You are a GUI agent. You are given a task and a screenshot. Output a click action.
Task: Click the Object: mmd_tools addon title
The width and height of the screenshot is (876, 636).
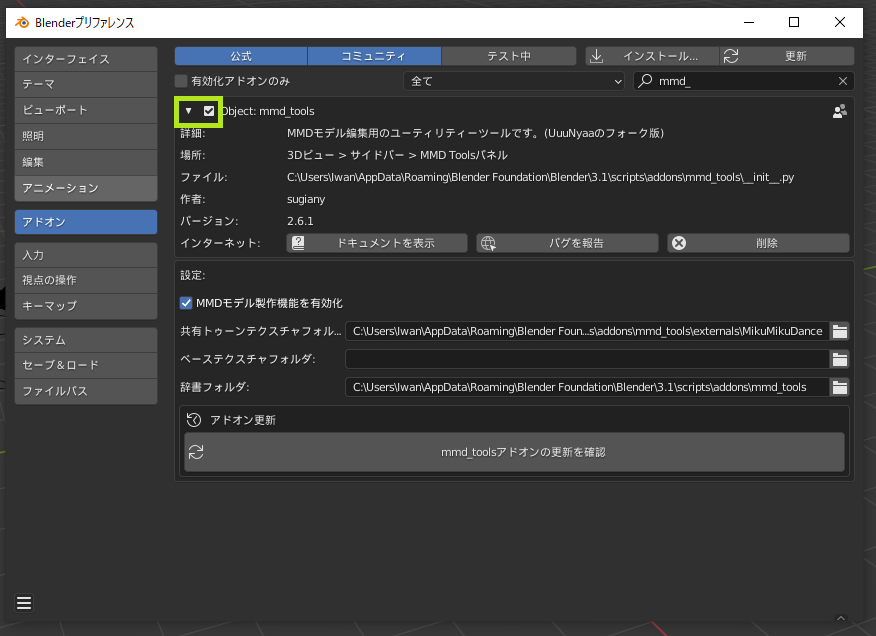tap(269, 111)
